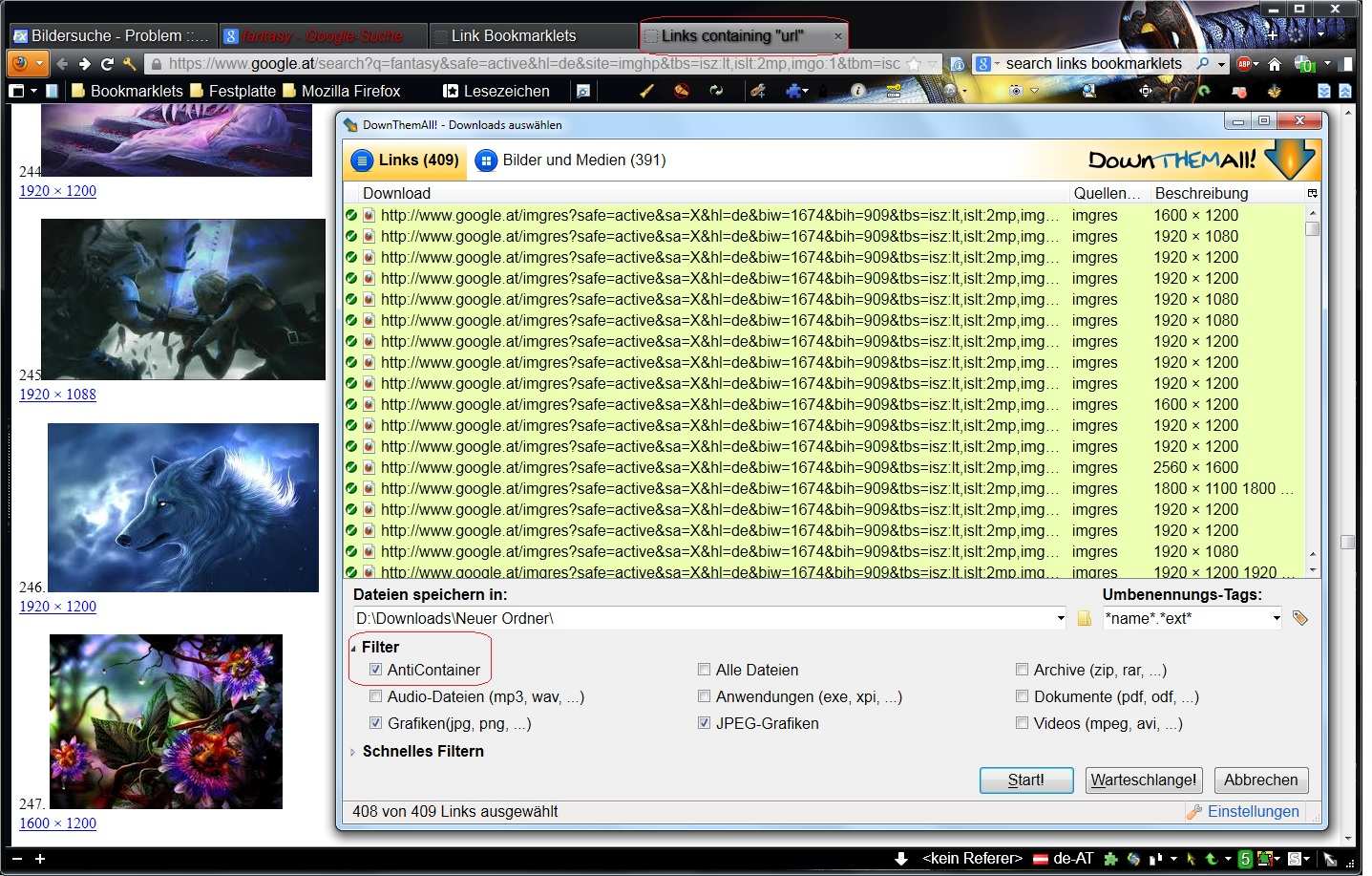The width and height of the screenshot is (1372, 876).
Task: Click the folder browse icon beside save path
Action: coord(1085,619)
